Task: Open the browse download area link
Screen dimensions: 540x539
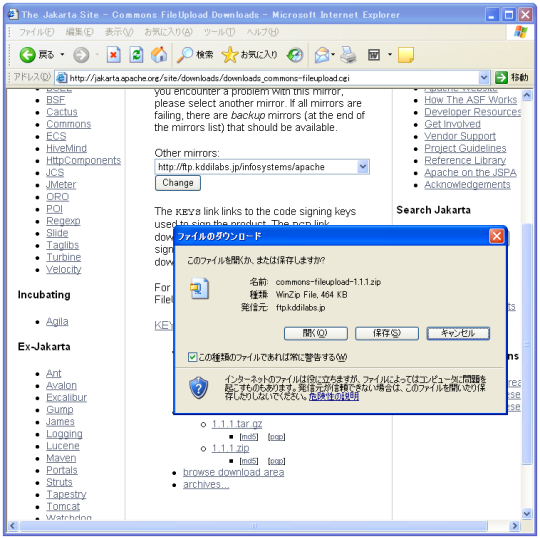Action: 233,472
